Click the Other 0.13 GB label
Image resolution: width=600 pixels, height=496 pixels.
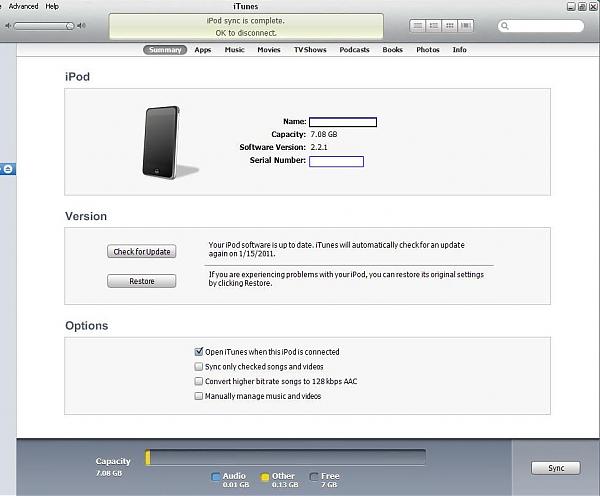coord(285,480)
